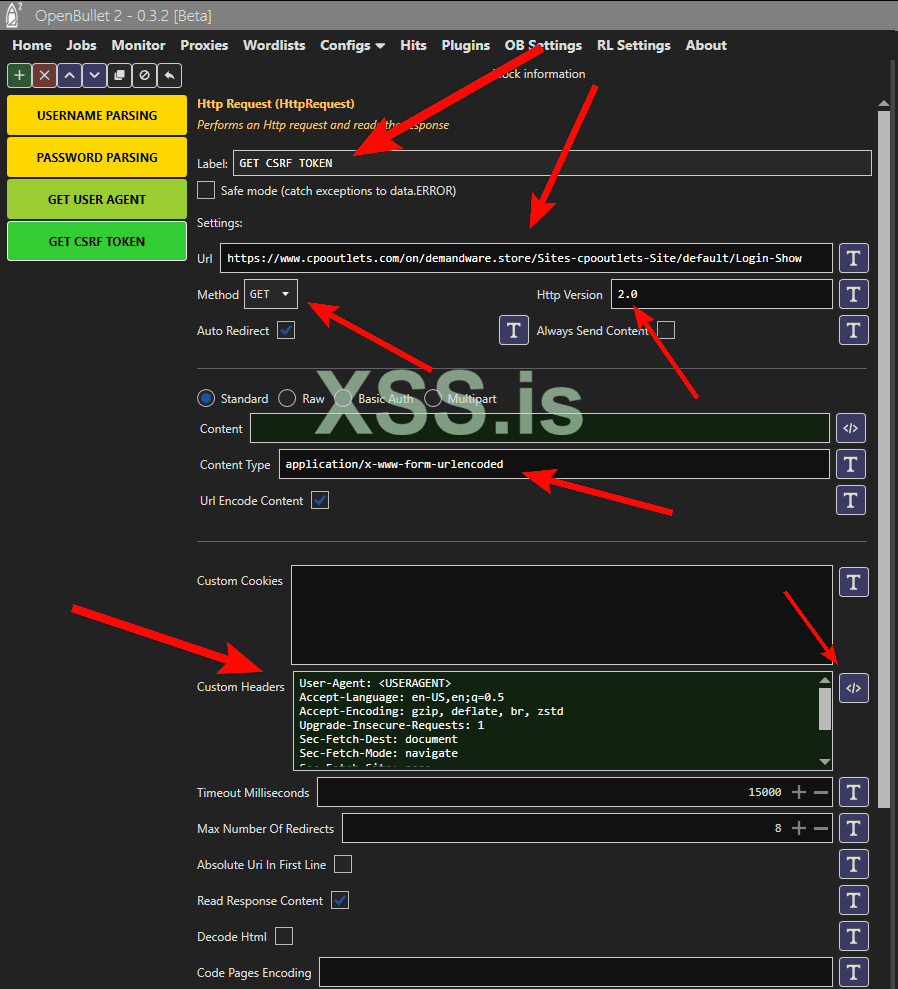The width and height of the screenshot is (898, 989).
Task: Click the T icon for Always Send Content
Action: click(x=853, y=330)
